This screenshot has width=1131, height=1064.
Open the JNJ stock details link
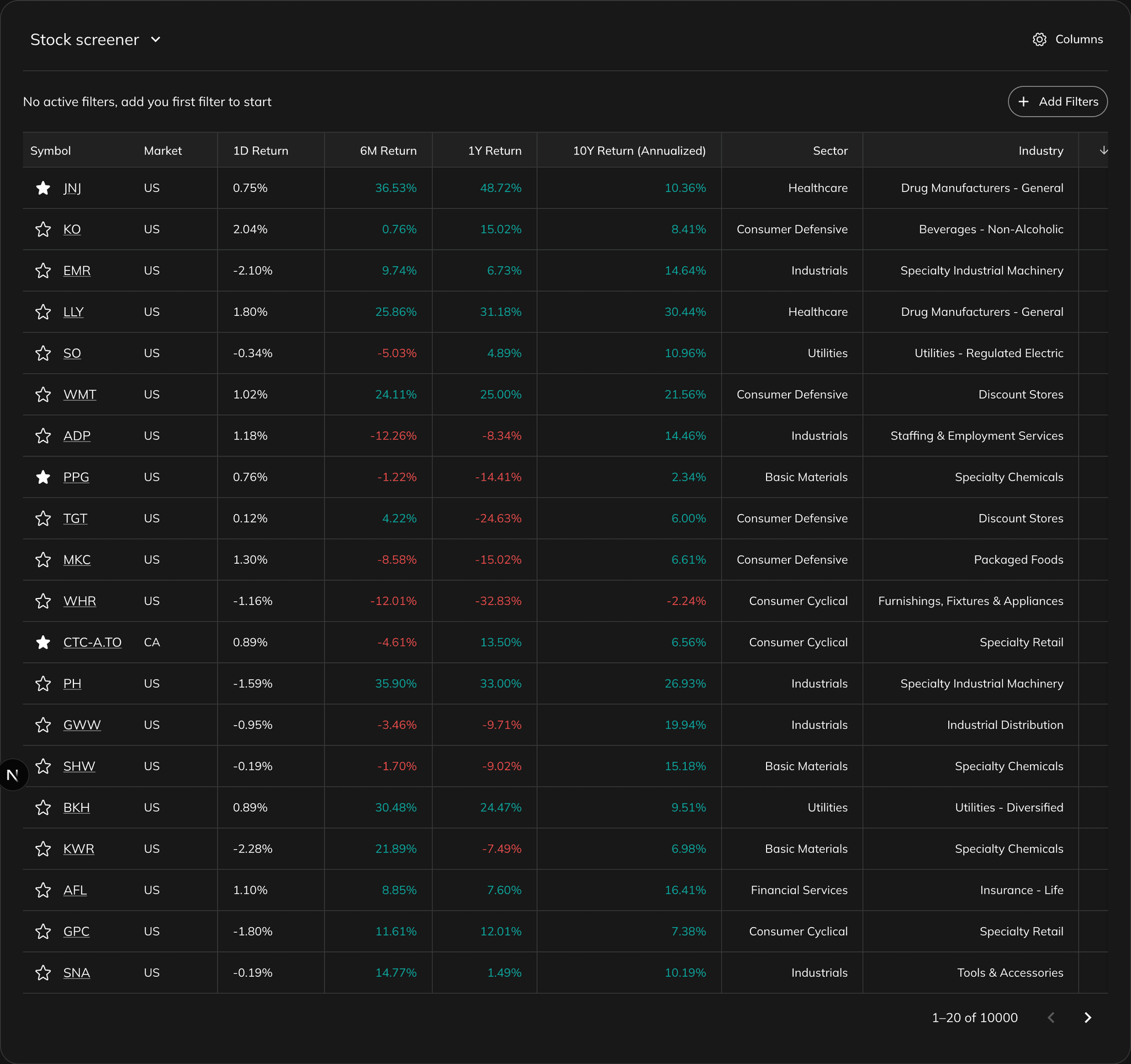(x=72, y=188)
